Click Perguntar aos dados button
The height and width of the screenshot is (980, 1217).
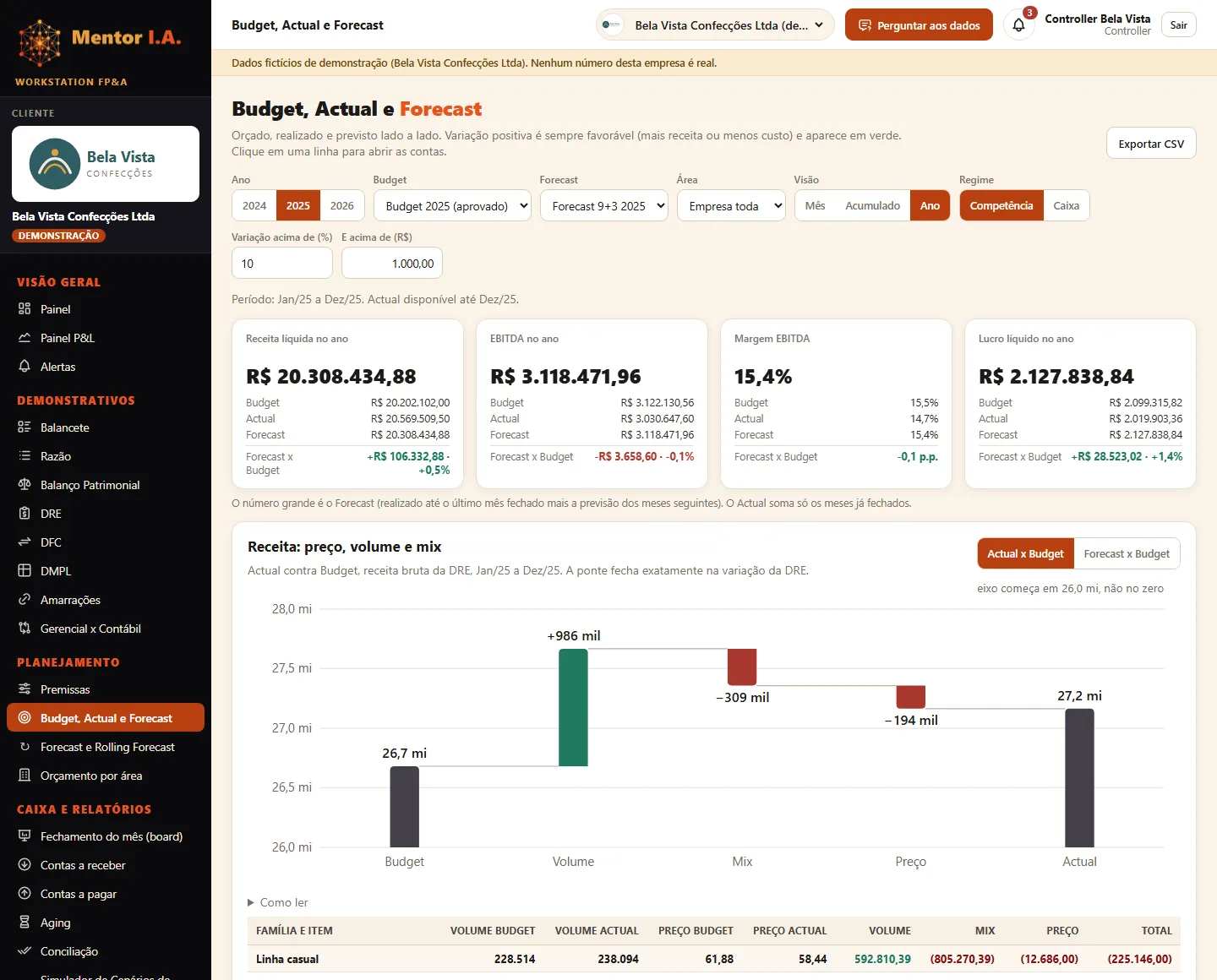(919, 25)
